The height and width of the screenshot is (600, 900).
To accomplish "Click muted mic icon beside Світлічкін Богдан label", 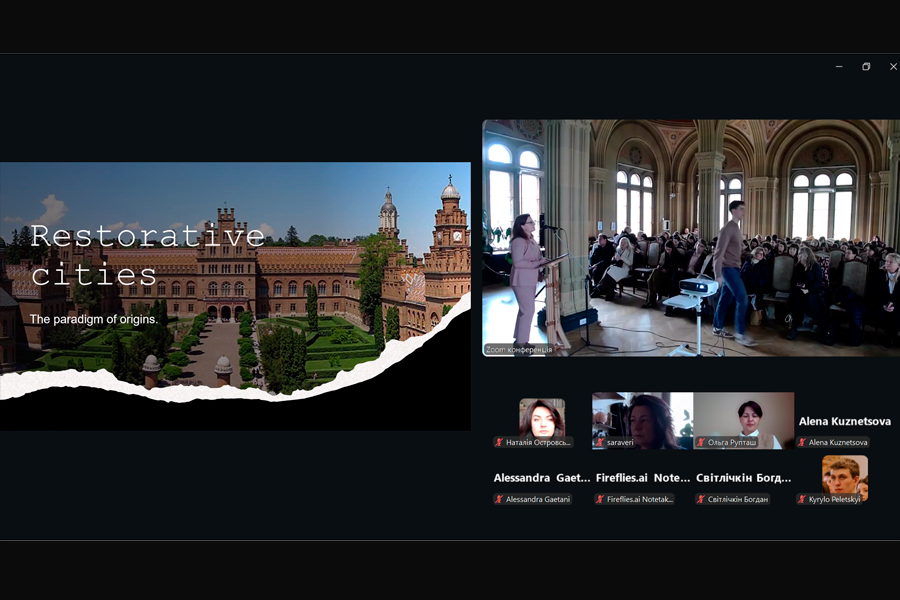I will click(x=701, y=499).
